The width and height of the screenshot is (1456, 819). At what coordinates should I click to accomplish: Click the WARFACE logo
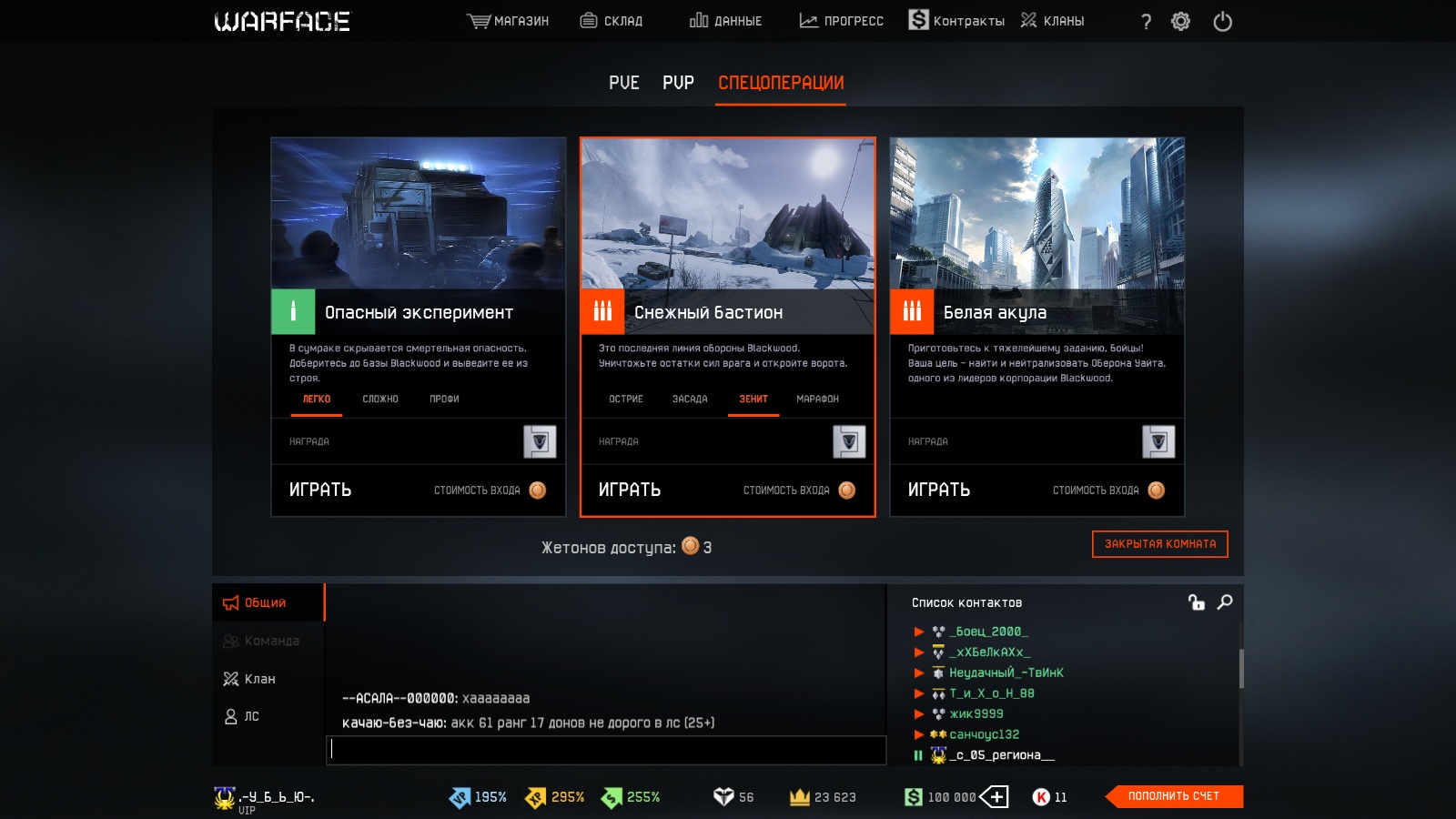(x=282, y=21)
